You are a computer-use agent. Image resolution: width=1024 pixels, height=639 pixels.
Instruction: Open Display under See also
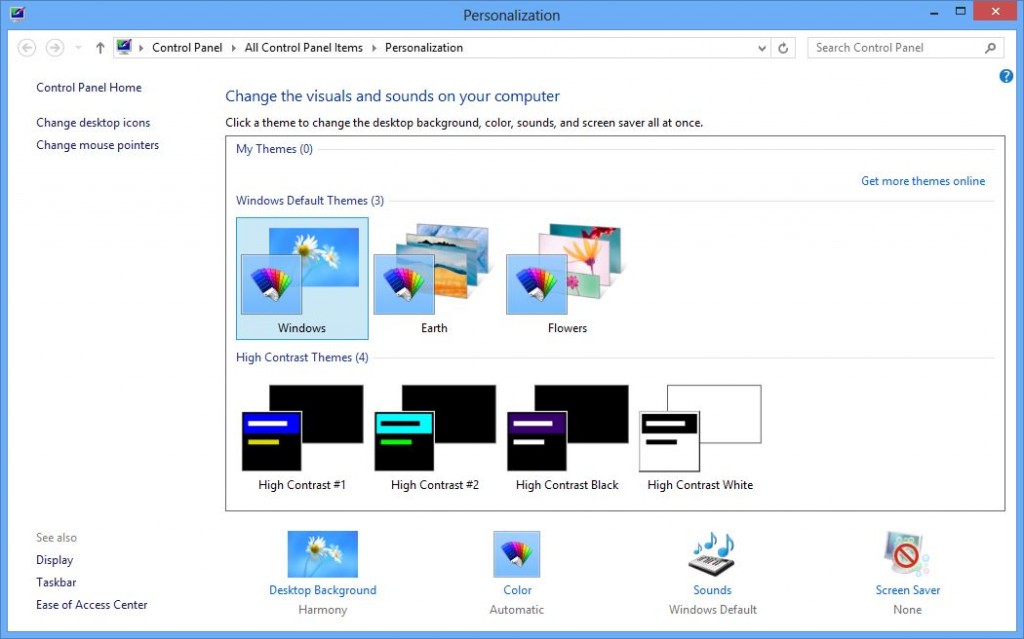[55, 560]
